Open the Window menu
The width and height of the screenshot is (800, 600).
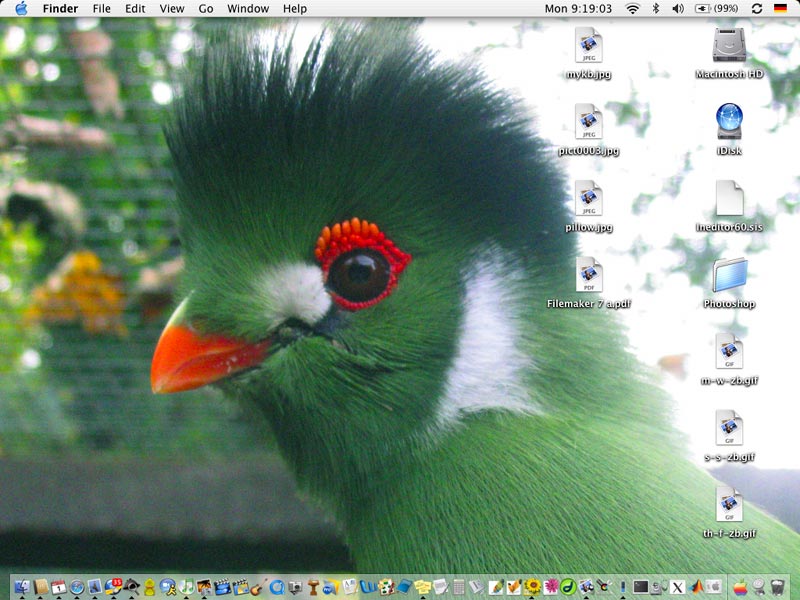coord(247,9)
